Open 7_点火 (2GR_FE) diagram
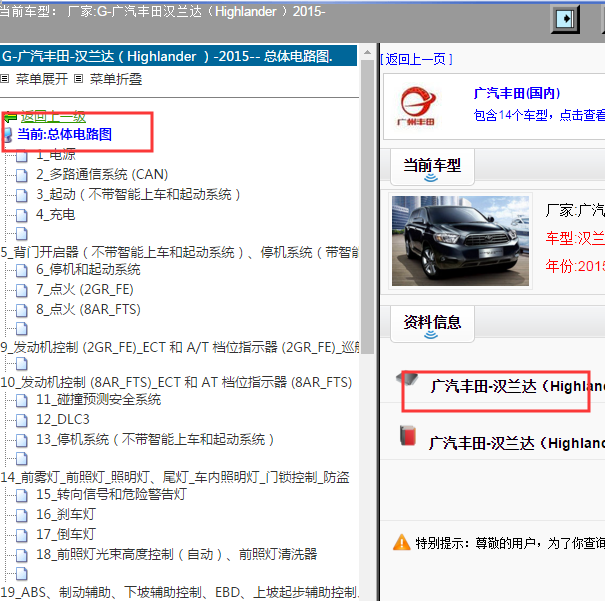The image size is (605, 601). coord(85,289)
